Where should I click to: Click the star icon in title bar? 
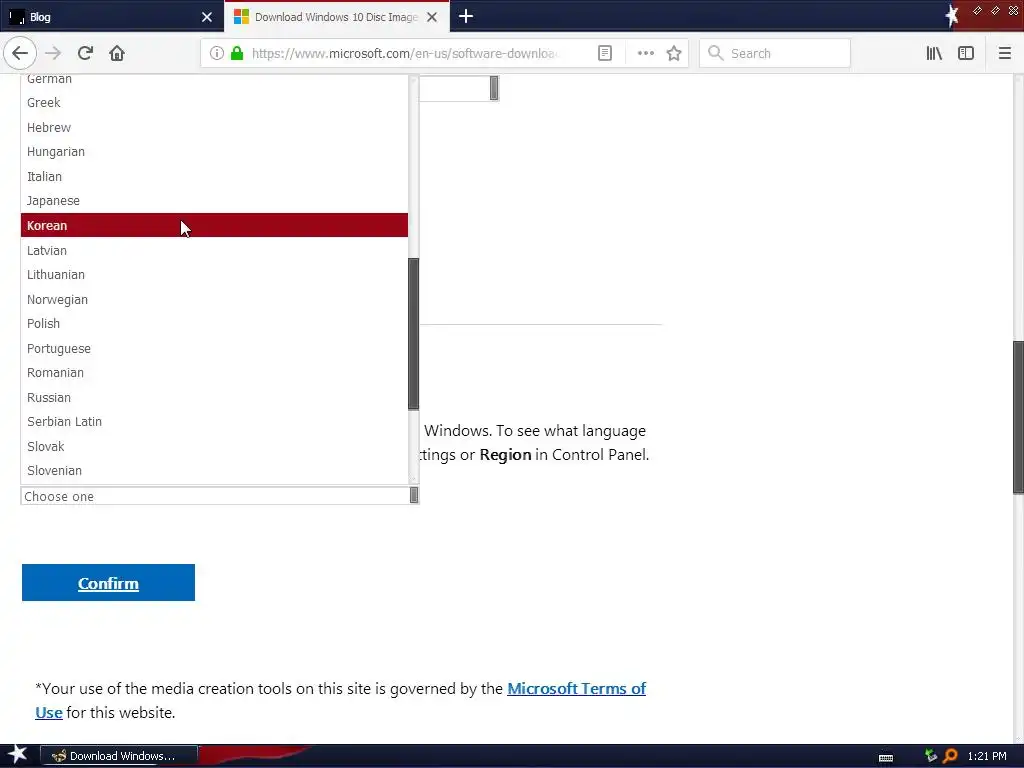pyautogui.click(x=952, y=16)
